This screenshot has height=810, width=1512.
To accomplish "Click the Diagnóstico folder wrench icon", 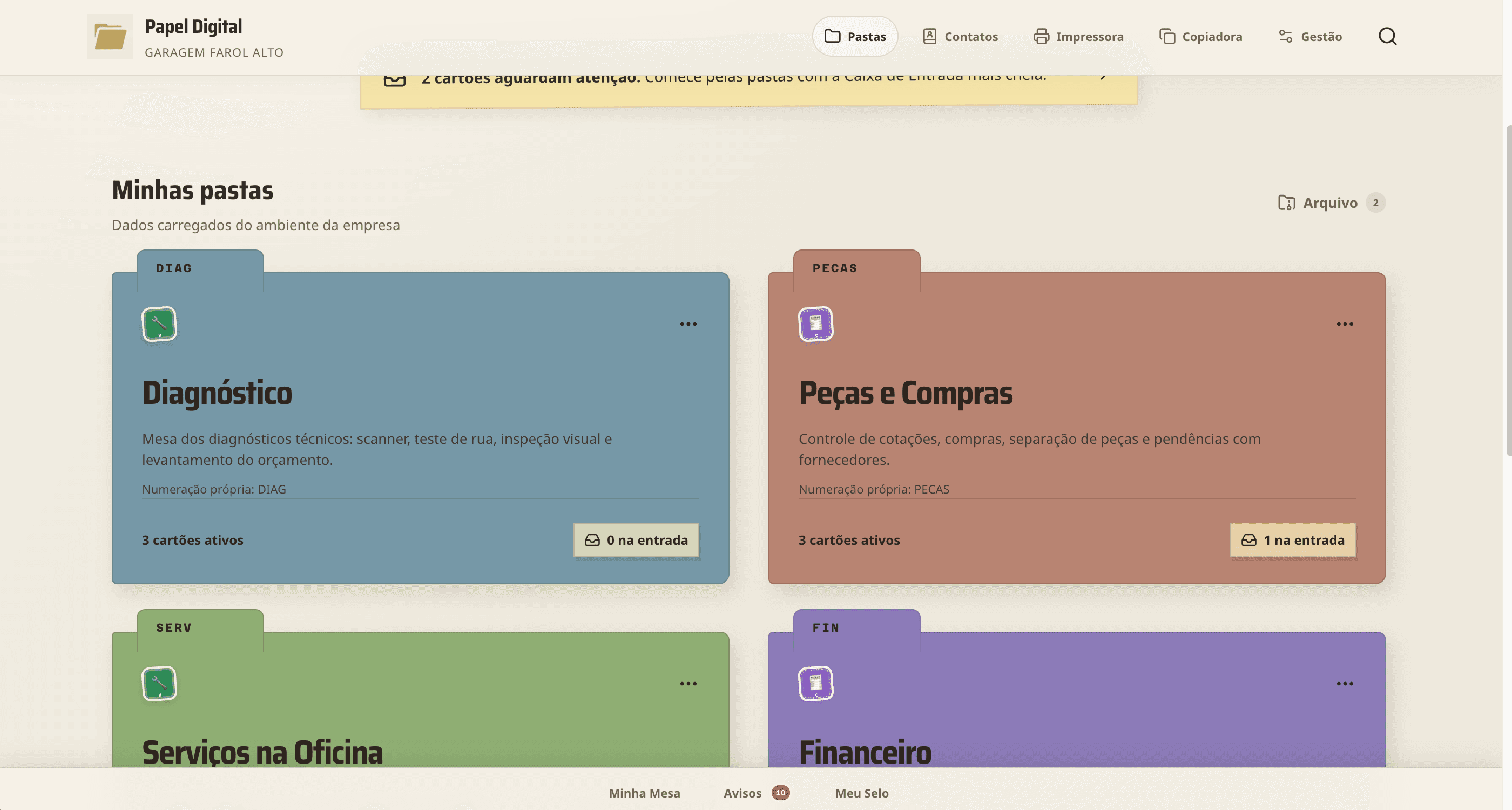I will coord(159,323).
